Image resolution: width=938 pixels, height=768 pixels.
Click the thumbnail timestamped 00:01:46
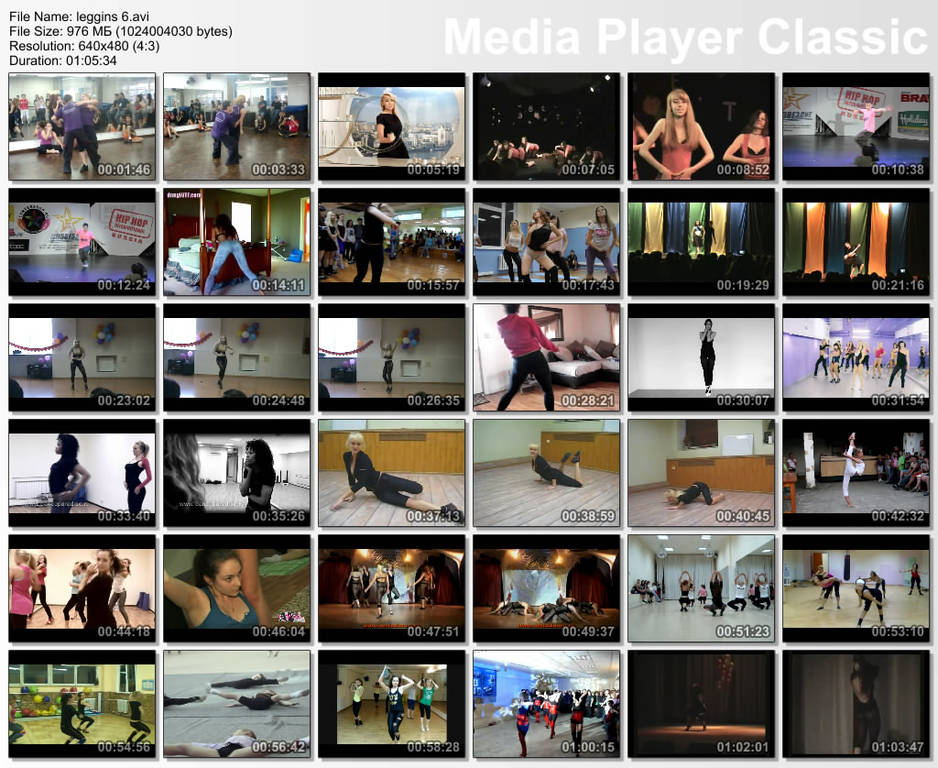(82, 126)
